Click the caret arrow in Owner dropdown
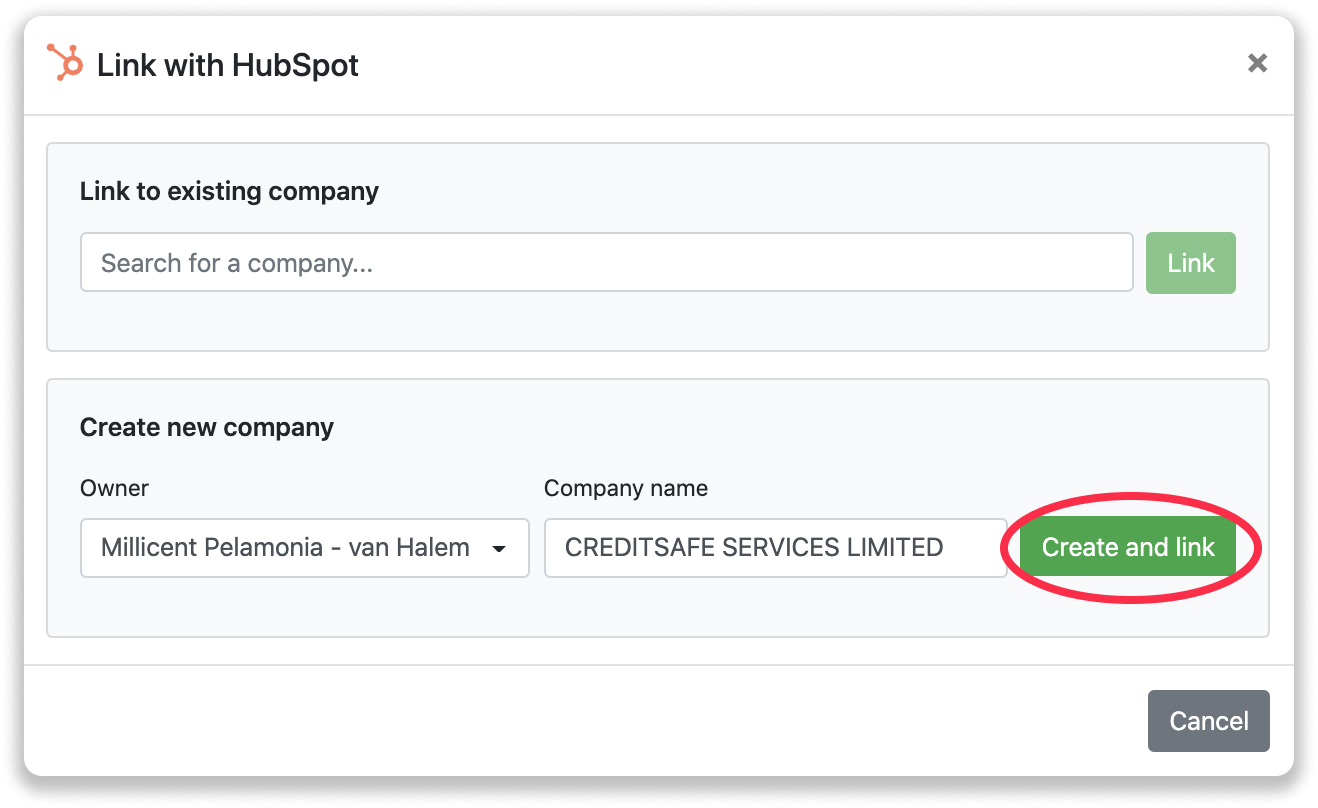 (498, 548)
